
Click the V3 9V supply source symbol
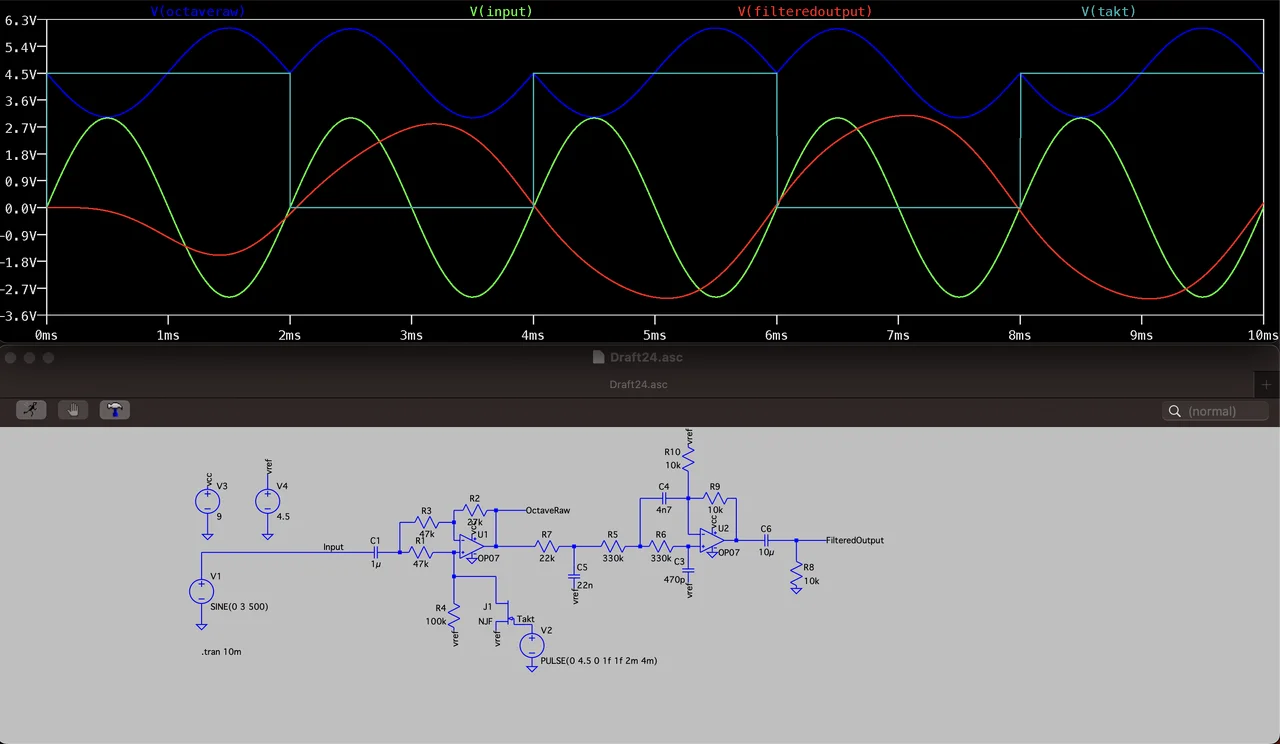tap(208, 501)
